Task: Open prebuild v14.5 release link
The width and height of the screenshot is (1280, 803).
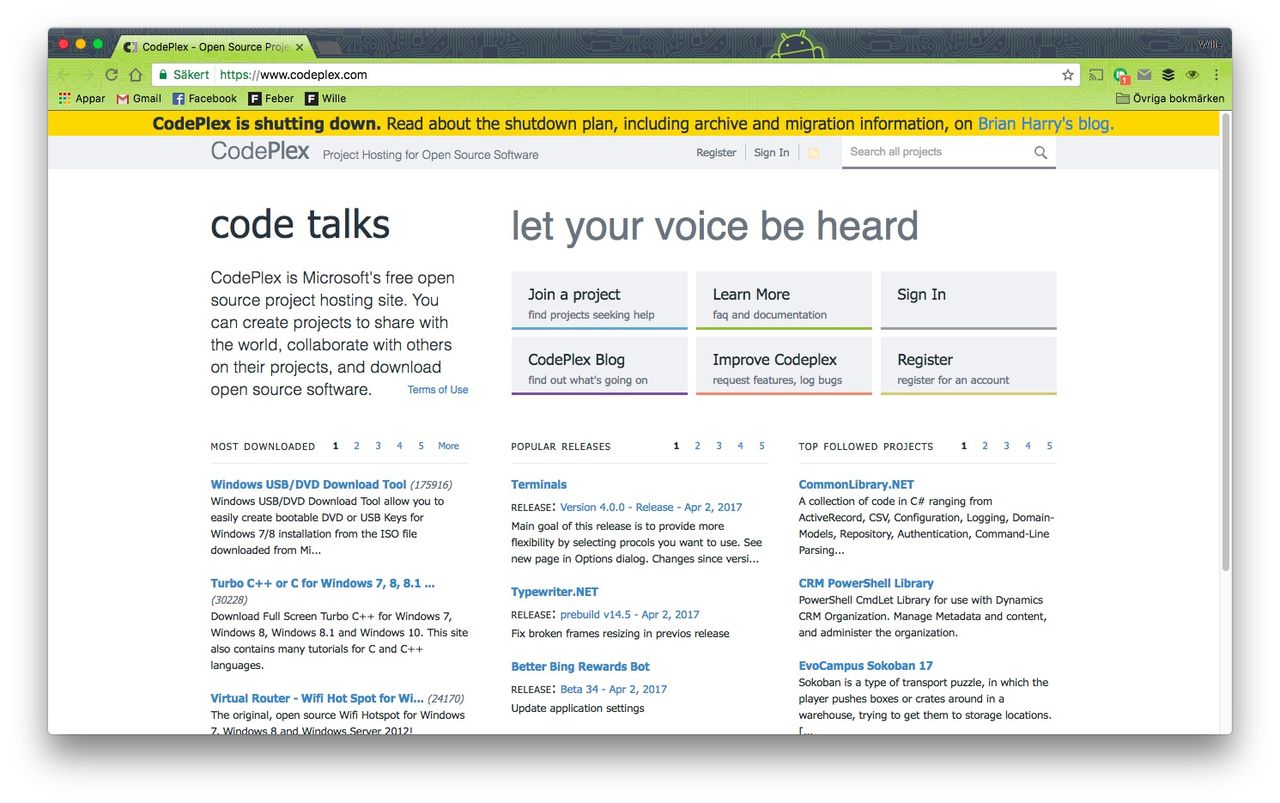Action: 630,615
